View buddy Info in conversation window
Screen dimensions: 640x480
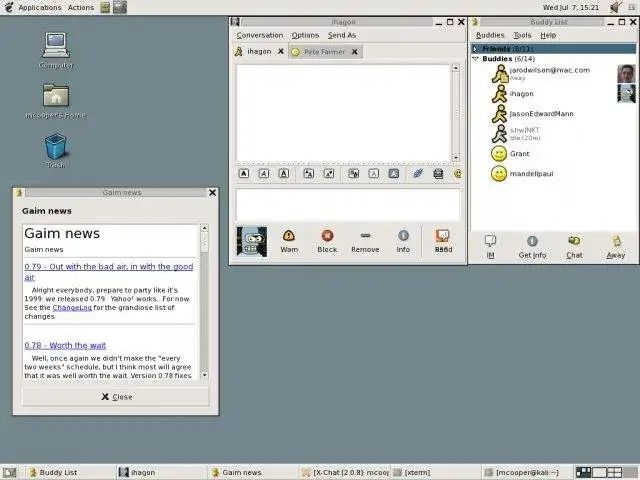(403, 241)
